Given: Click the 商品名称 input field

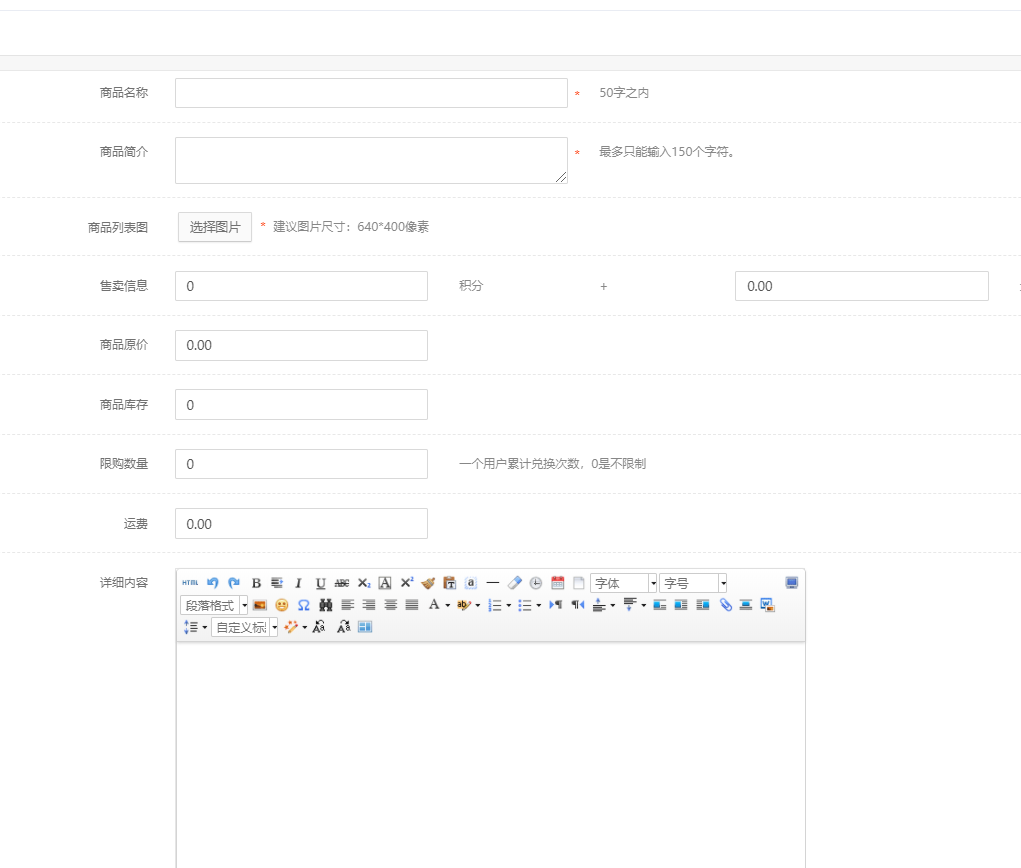Looking at the screenshot, I should click(371, 93).
